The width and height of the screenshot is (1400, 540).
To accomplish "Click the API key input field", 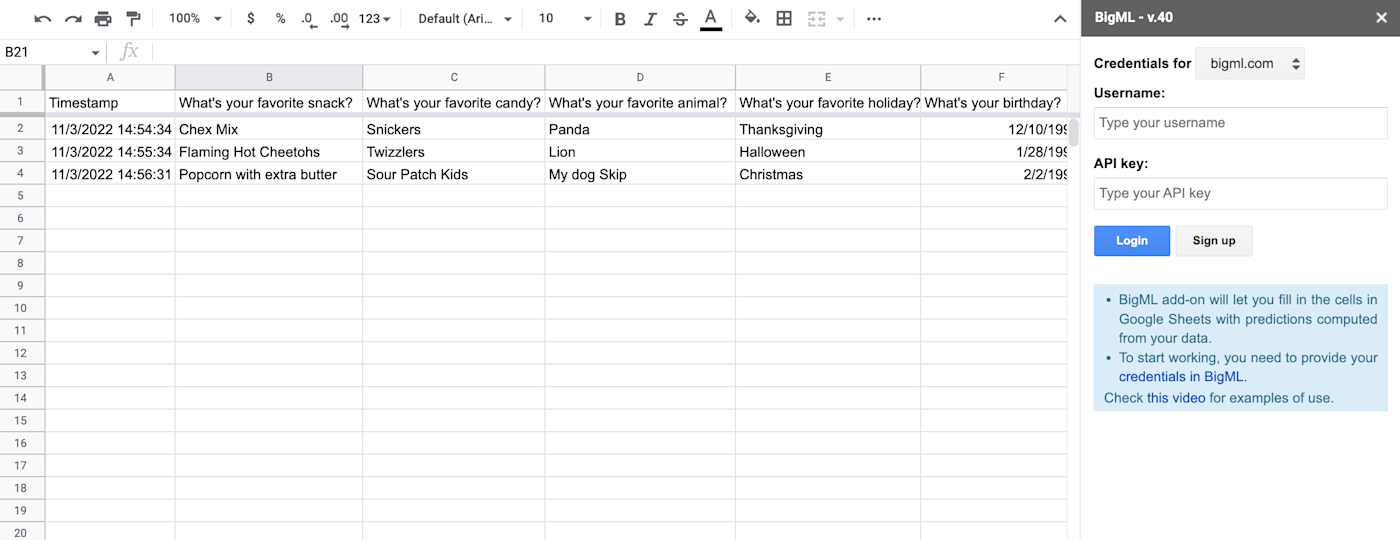I will click(1240, 193).
